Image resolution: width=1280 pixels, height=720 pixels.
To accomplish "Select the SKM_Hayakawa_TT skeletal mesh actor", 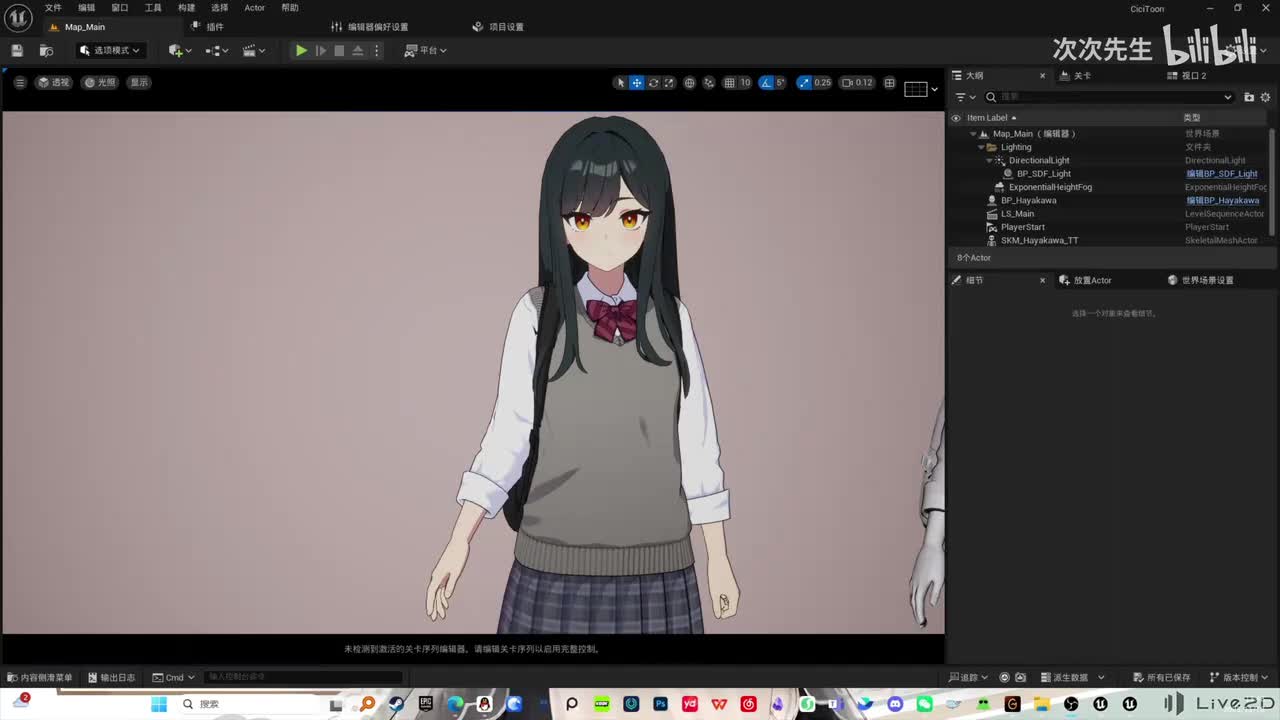I will [x=1039, y=241].
